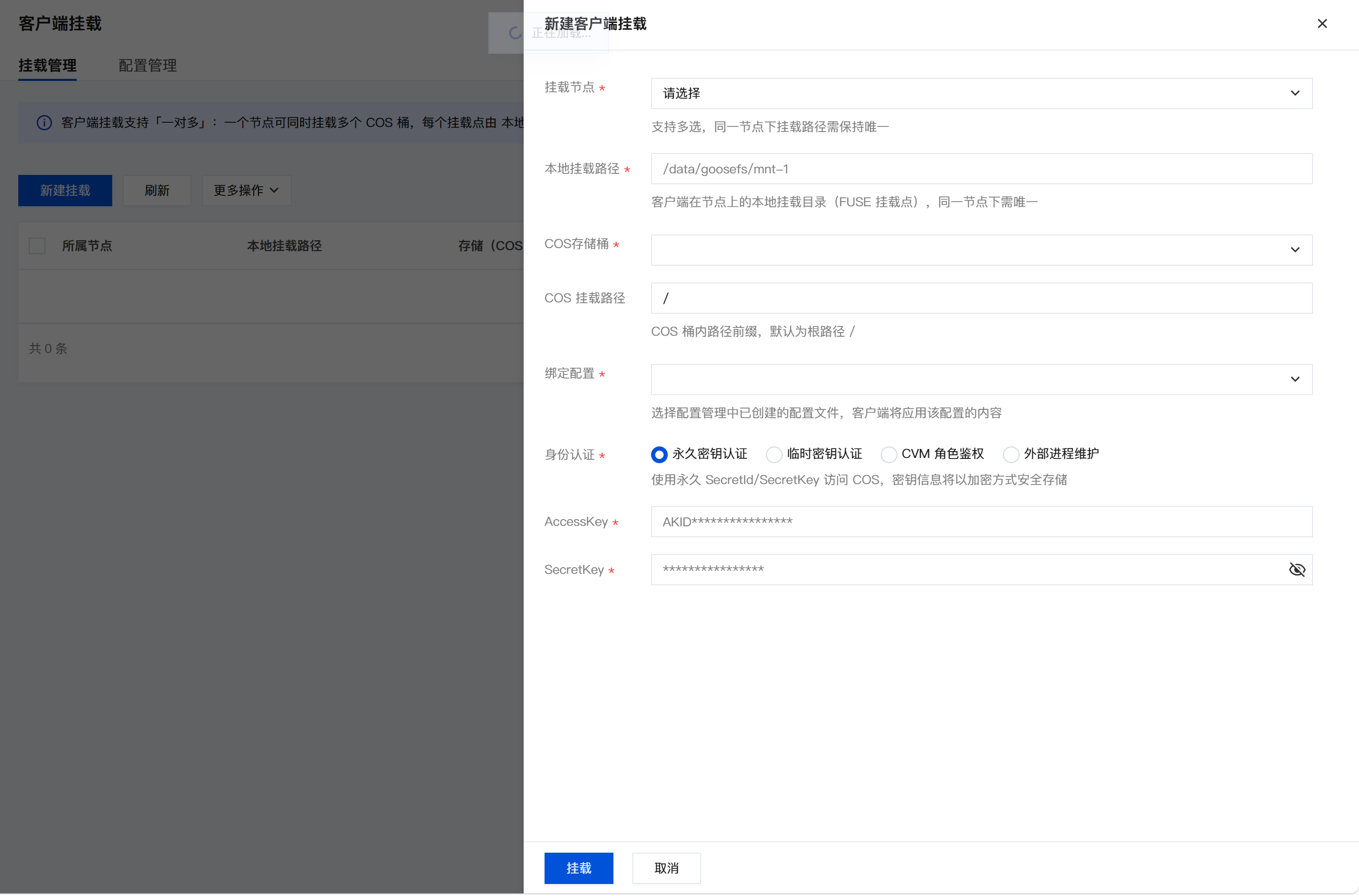The height and width of the screenshot is (896, 1359).
Task: Click the 新建挂载 button
Action: [x=65, y=190]
